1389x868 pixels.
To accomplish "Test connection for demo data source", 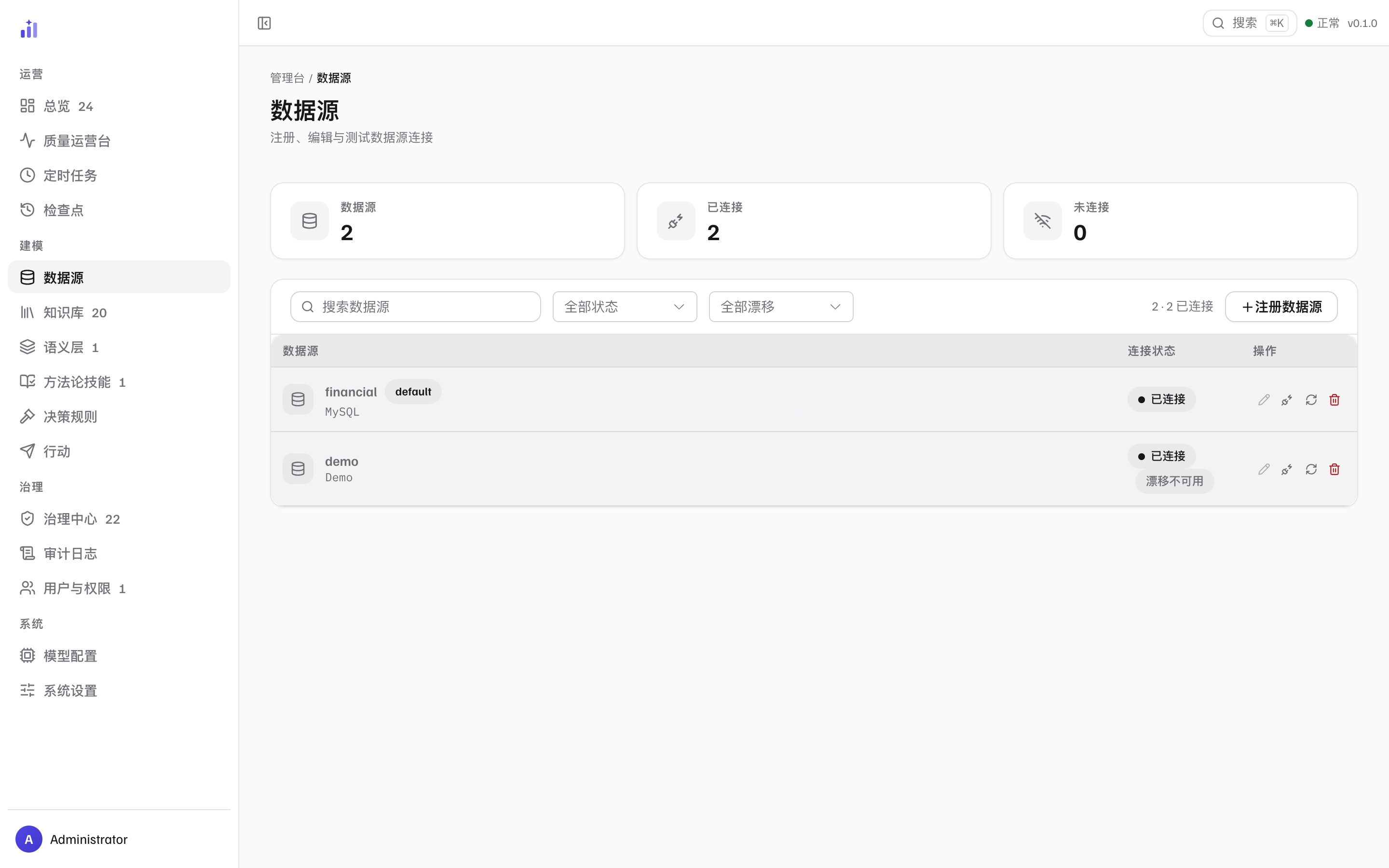I will (1287, 469).
